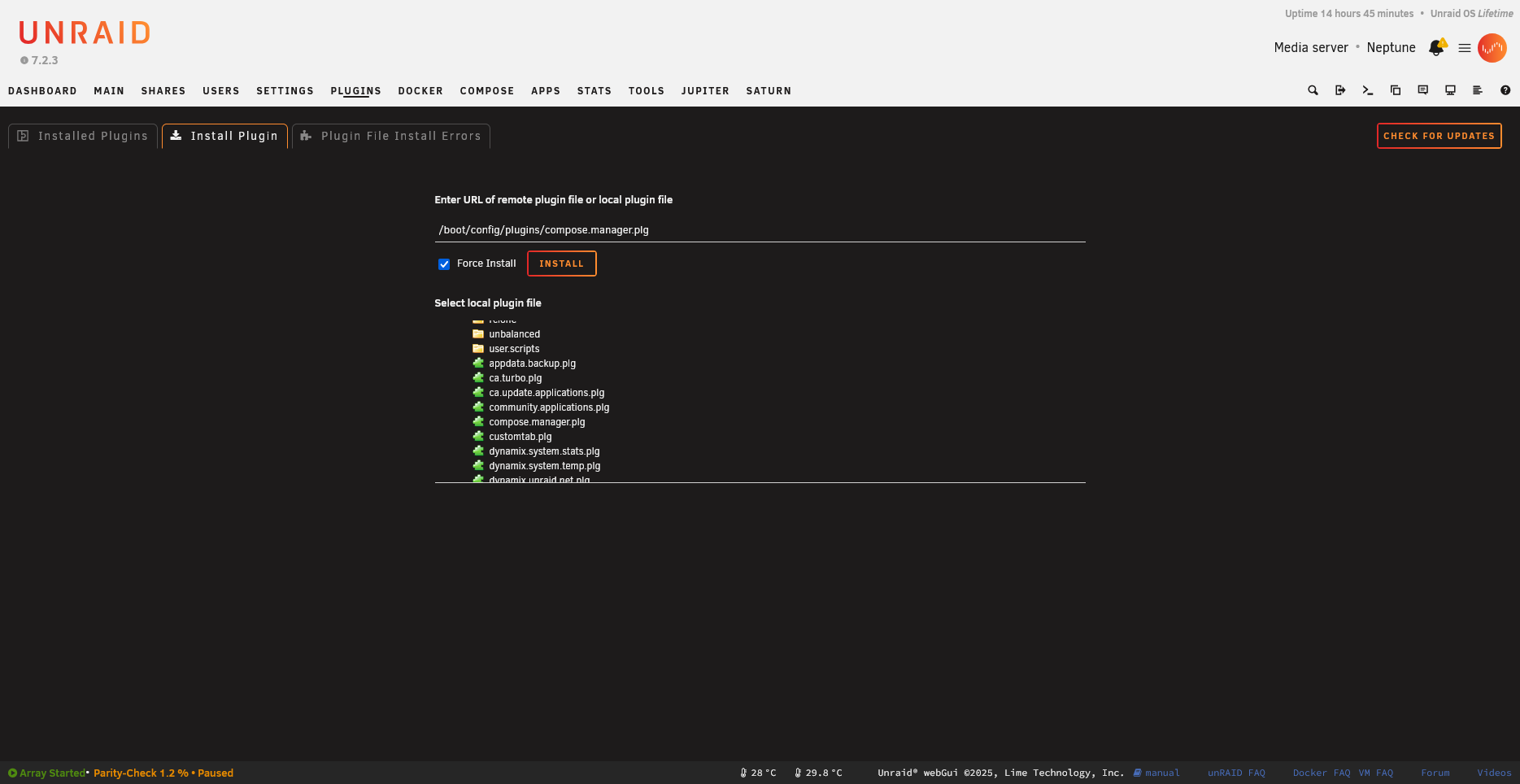Click the help question mark icon
The image size is (1520, 784).
1505,90
